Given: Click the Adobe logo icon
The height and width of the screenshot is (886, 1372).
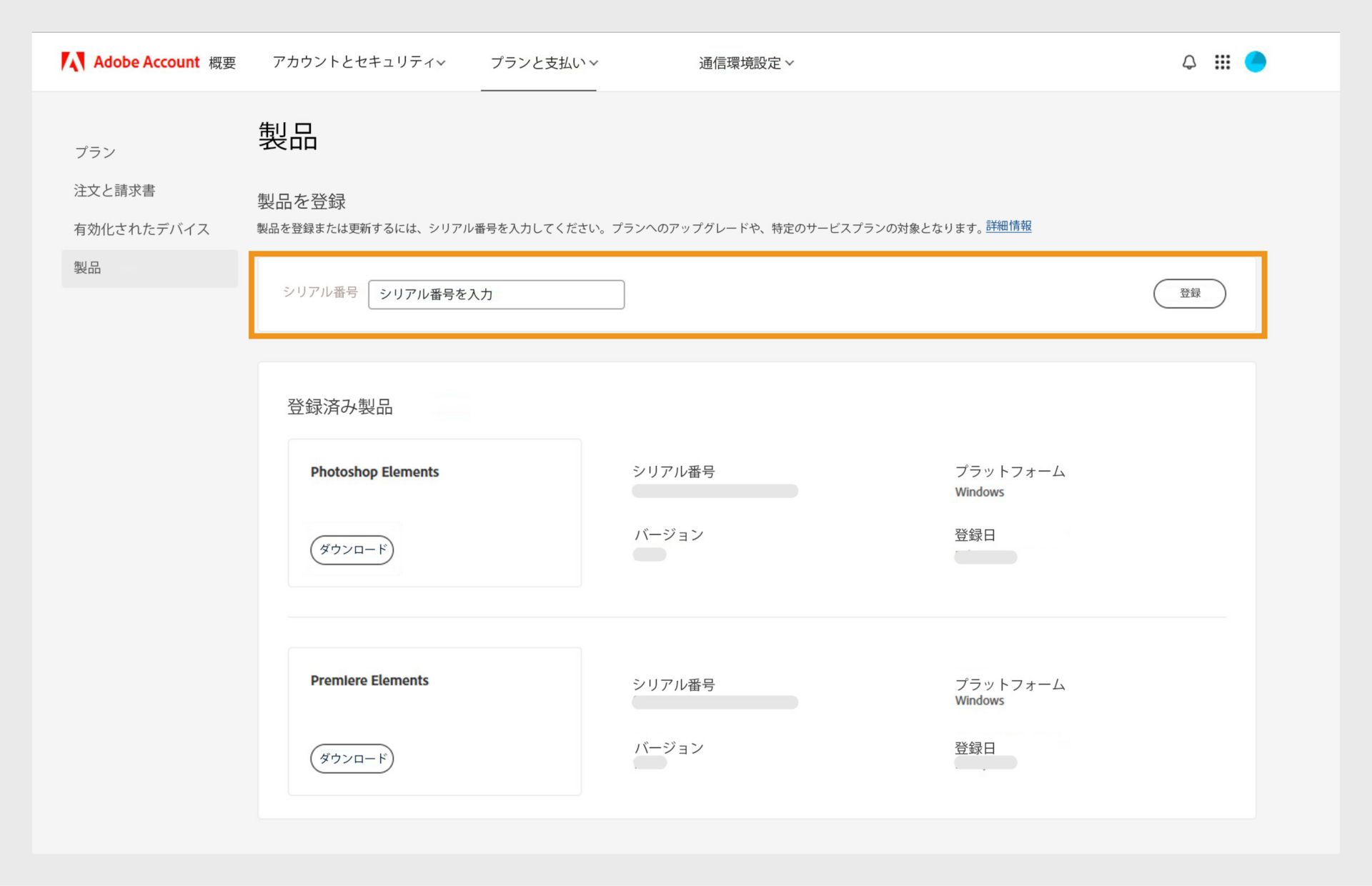Looking at the screenshot, I should click(x=73, y=62).
